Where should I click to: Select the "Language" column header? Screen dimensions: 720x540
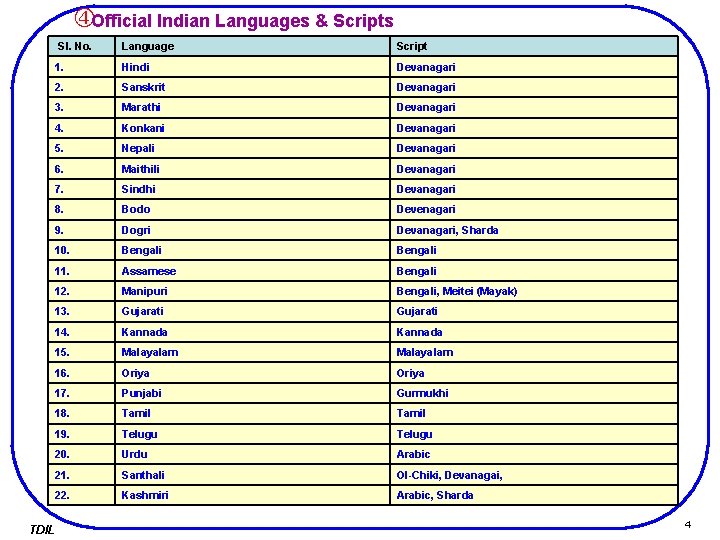click(252, 46)
